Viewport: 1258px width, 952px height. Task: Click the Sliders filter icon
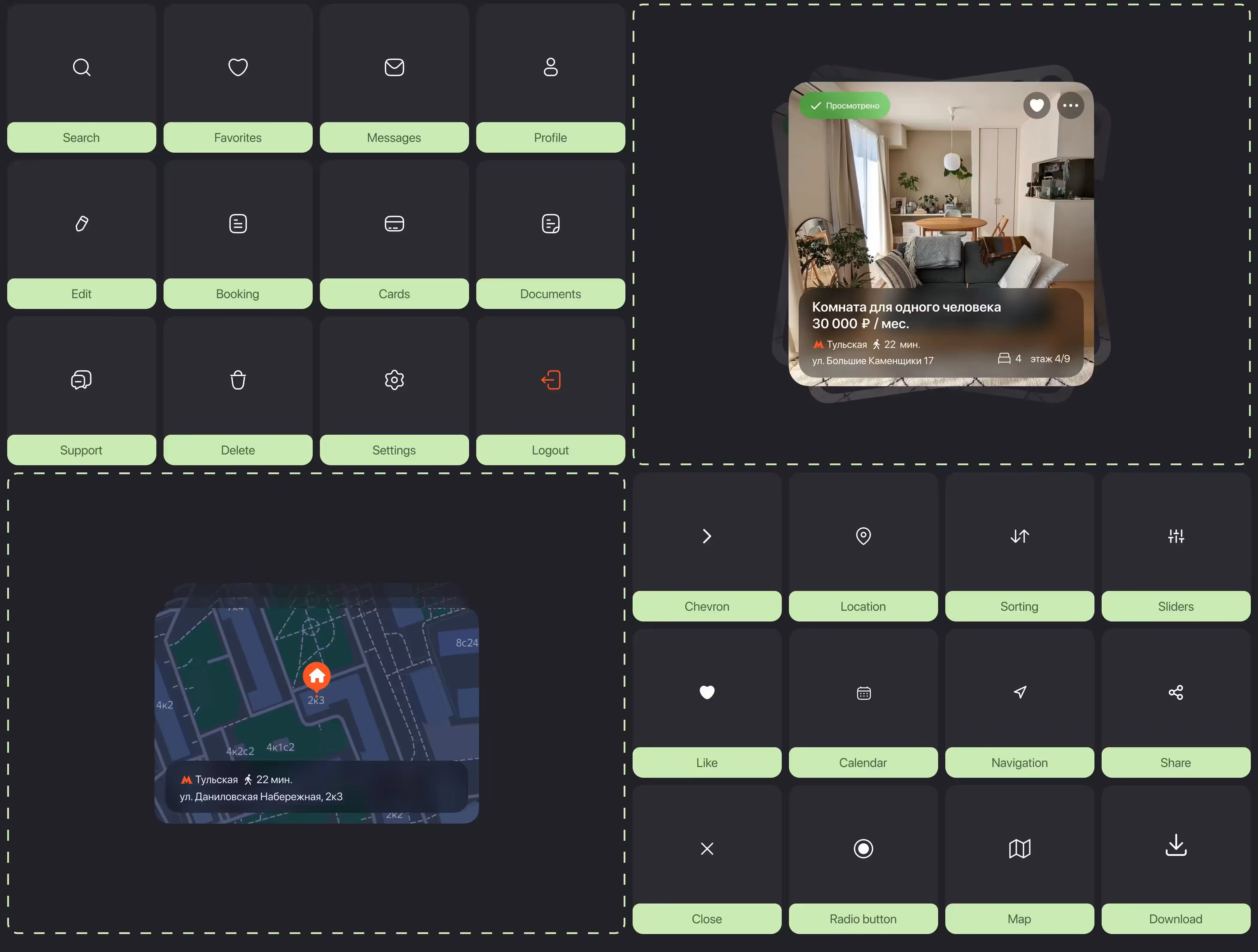[1176, 536]
